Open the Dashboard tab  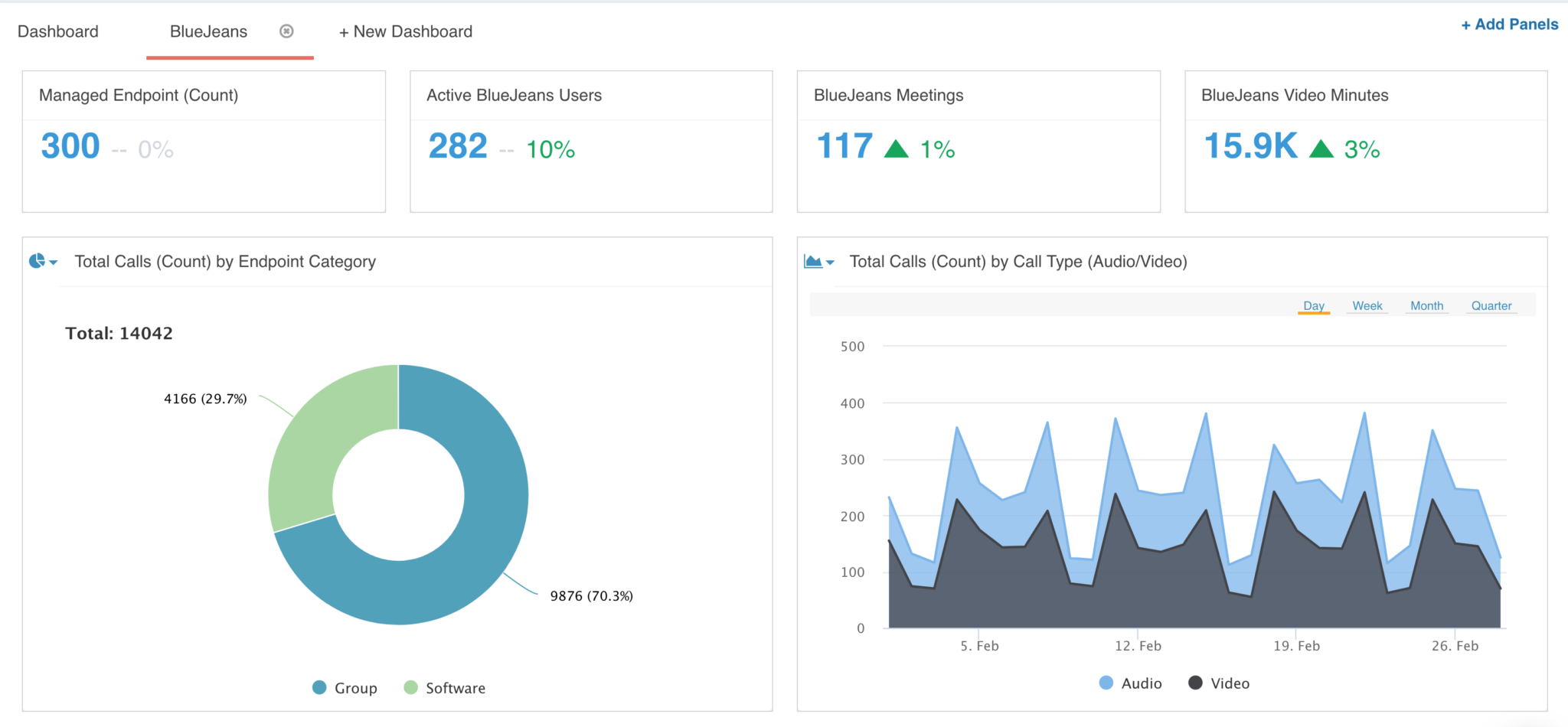click(58, 31)
